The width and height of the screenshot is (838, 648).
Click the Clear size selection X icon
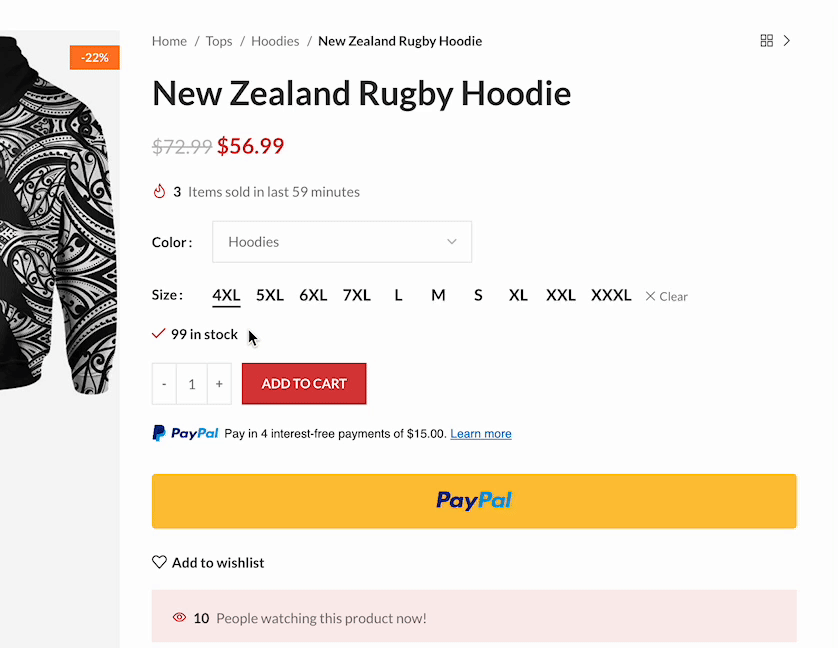tap(650, 296)
